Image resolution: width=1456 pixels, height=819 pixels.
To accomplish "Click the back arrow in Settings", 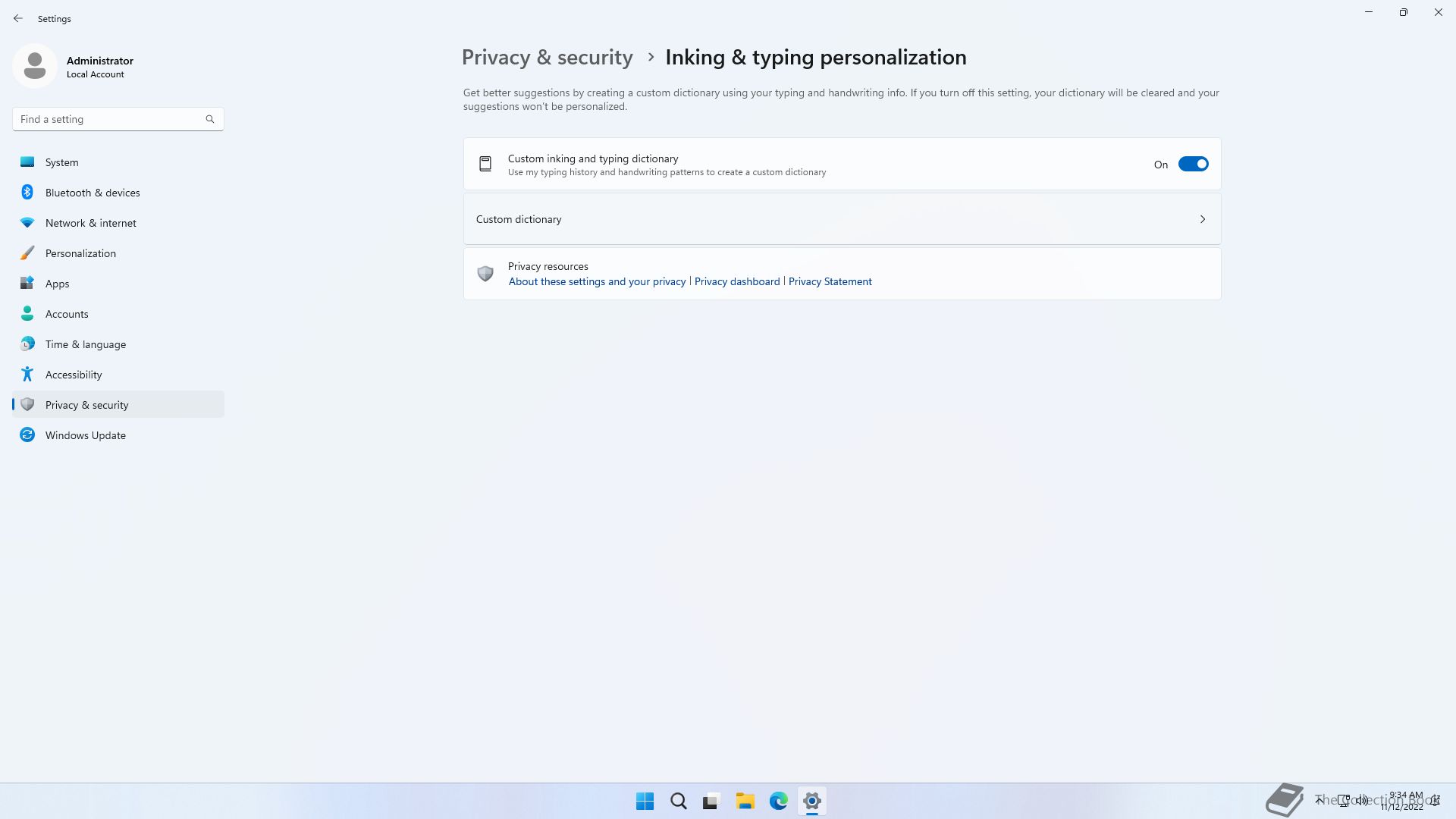I will tap(18, 18).
